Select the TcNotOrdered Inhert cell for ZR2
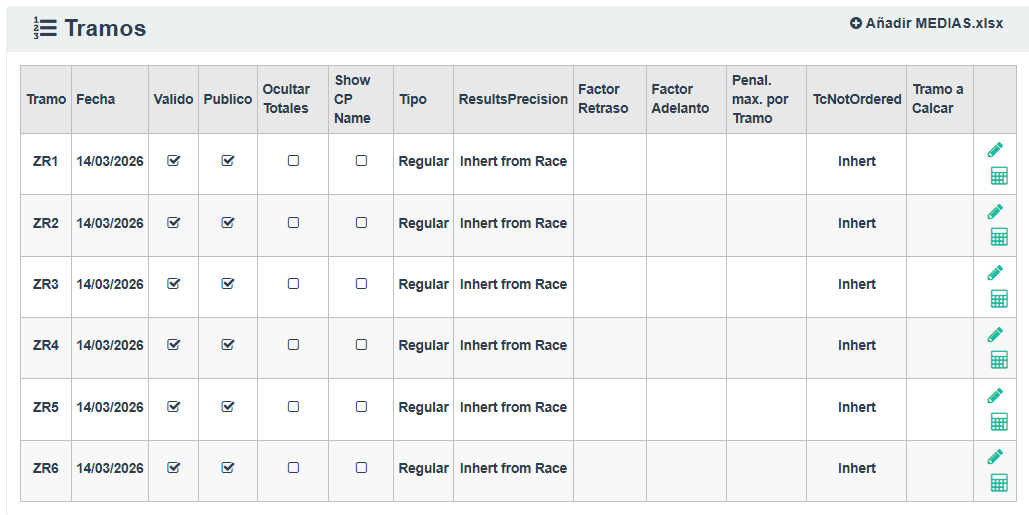 (857, 223)
